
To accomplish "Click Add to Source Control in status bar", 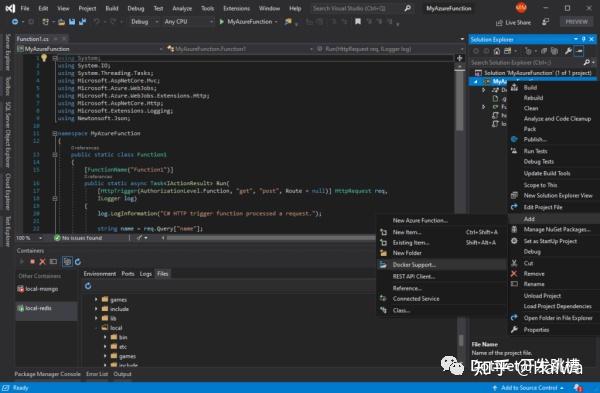I will point(528,388).
